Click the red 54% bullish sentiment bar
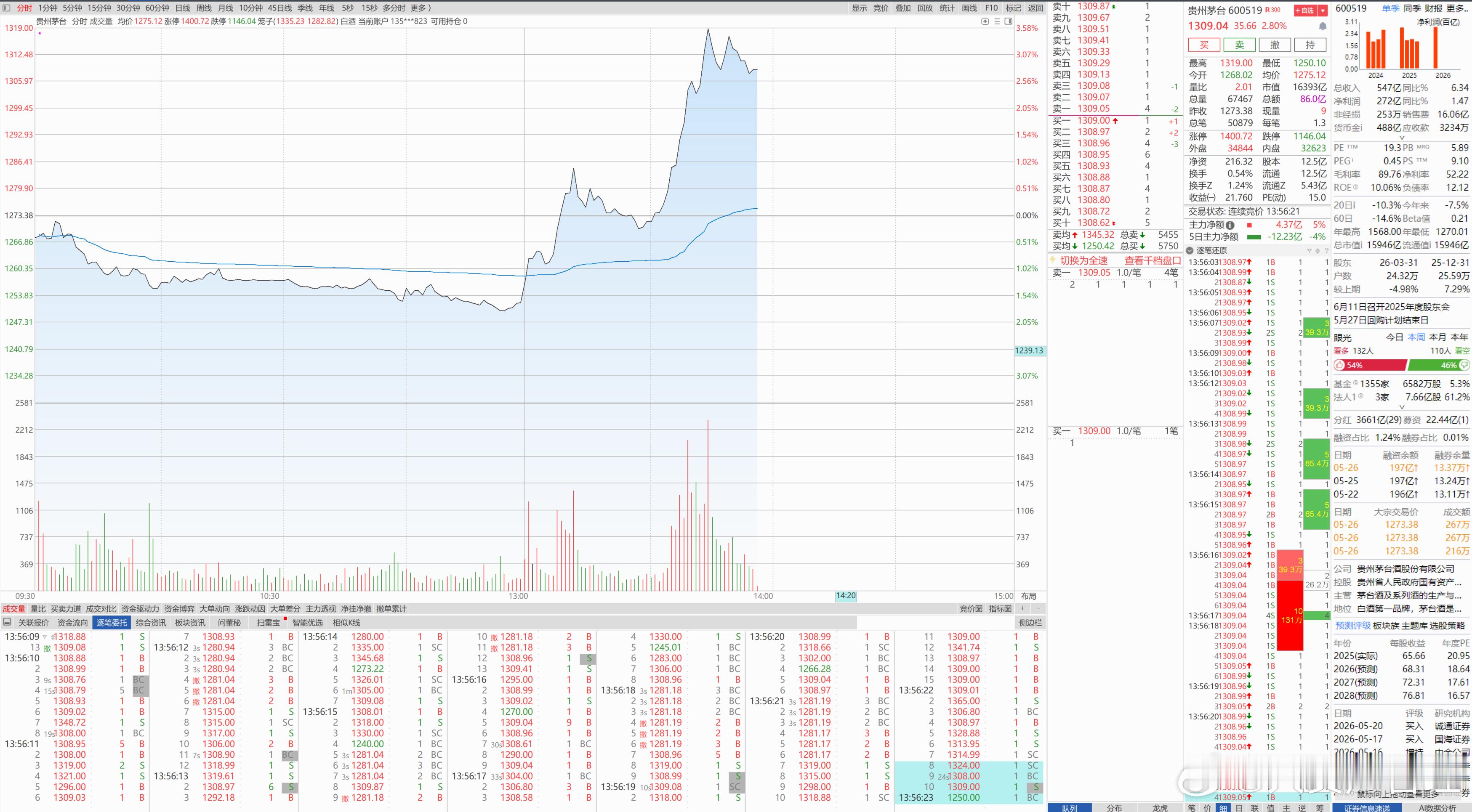Image resolution: width=1472 pixels, height=812 pixels. [1370, 366]
